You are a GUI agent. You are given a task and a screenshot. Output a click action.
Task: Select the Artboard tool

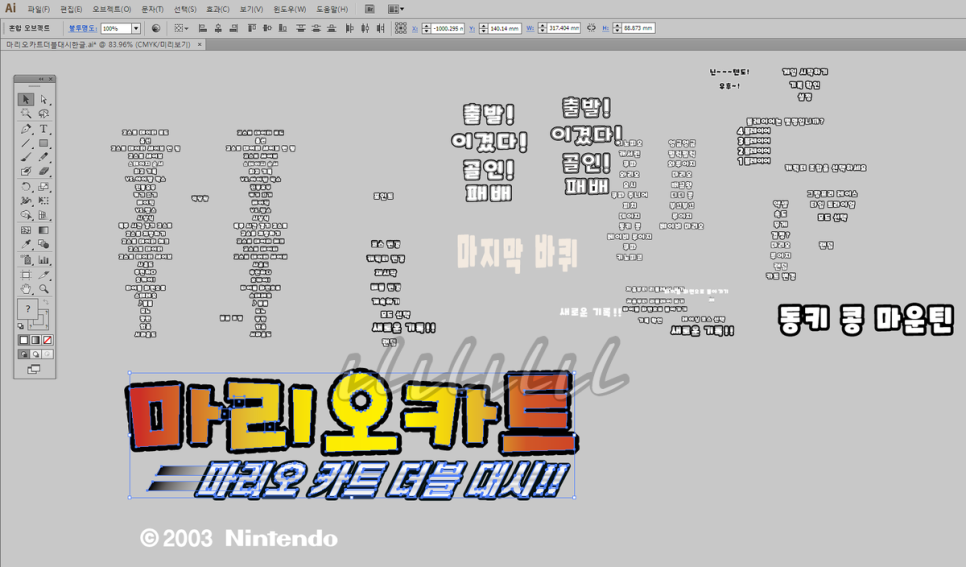click(26, 275)
